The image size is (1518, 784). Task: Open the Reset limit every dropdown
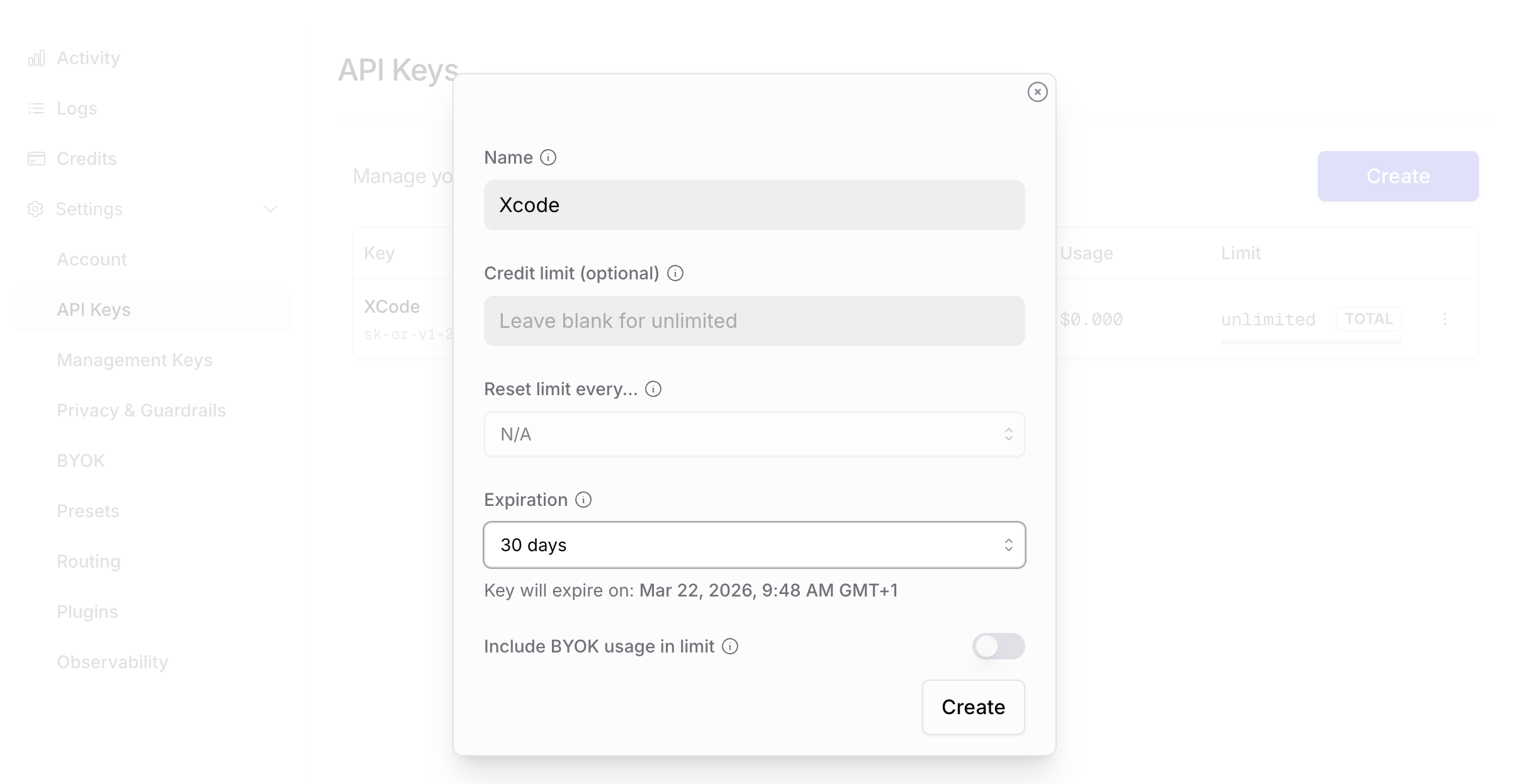point(753,434)
